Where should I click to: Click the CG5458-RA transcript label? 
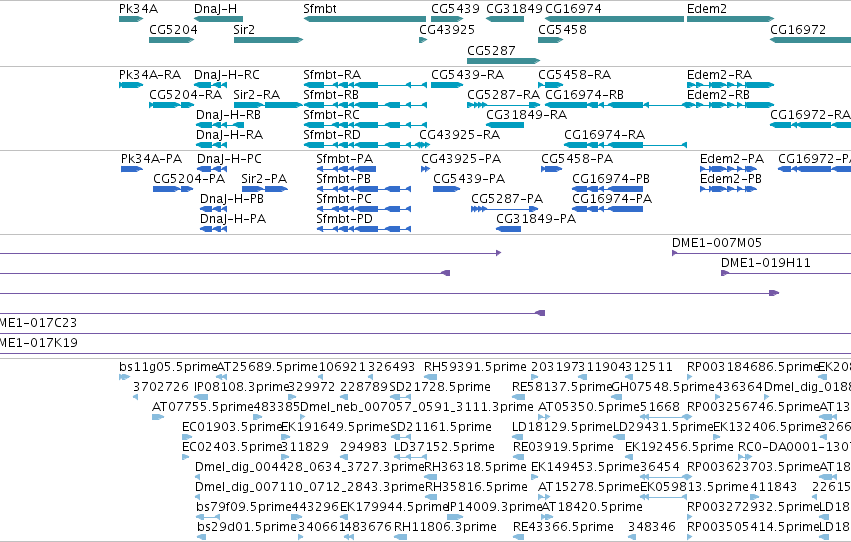(x=575, y=74)
